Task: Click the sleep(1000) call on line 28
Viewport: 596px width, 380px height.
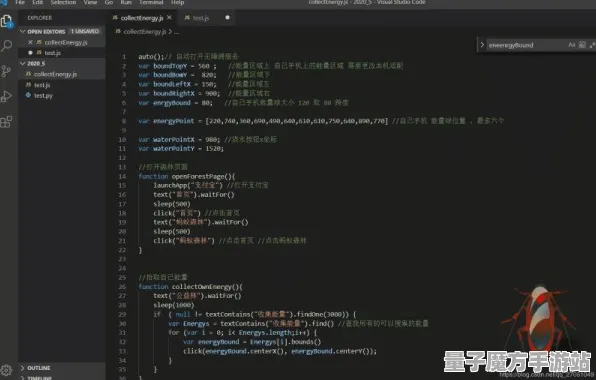Action: pos(174,305)
